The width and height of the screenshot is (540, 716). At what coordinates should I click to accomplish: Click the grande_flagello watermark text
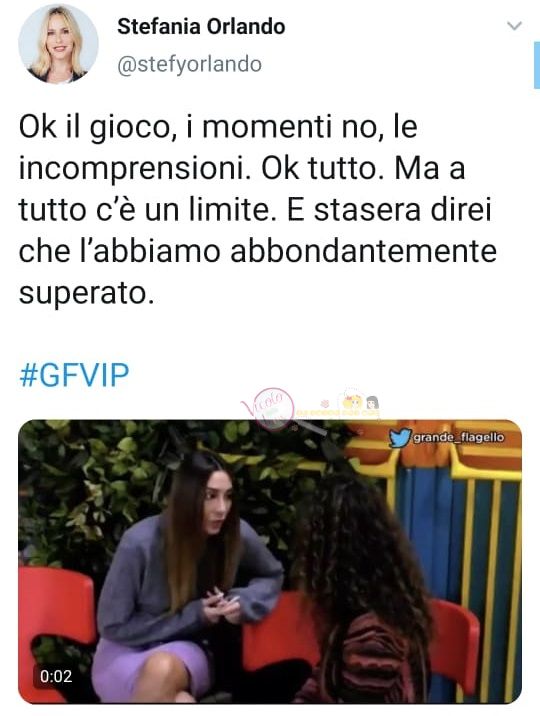pos(458,437)
